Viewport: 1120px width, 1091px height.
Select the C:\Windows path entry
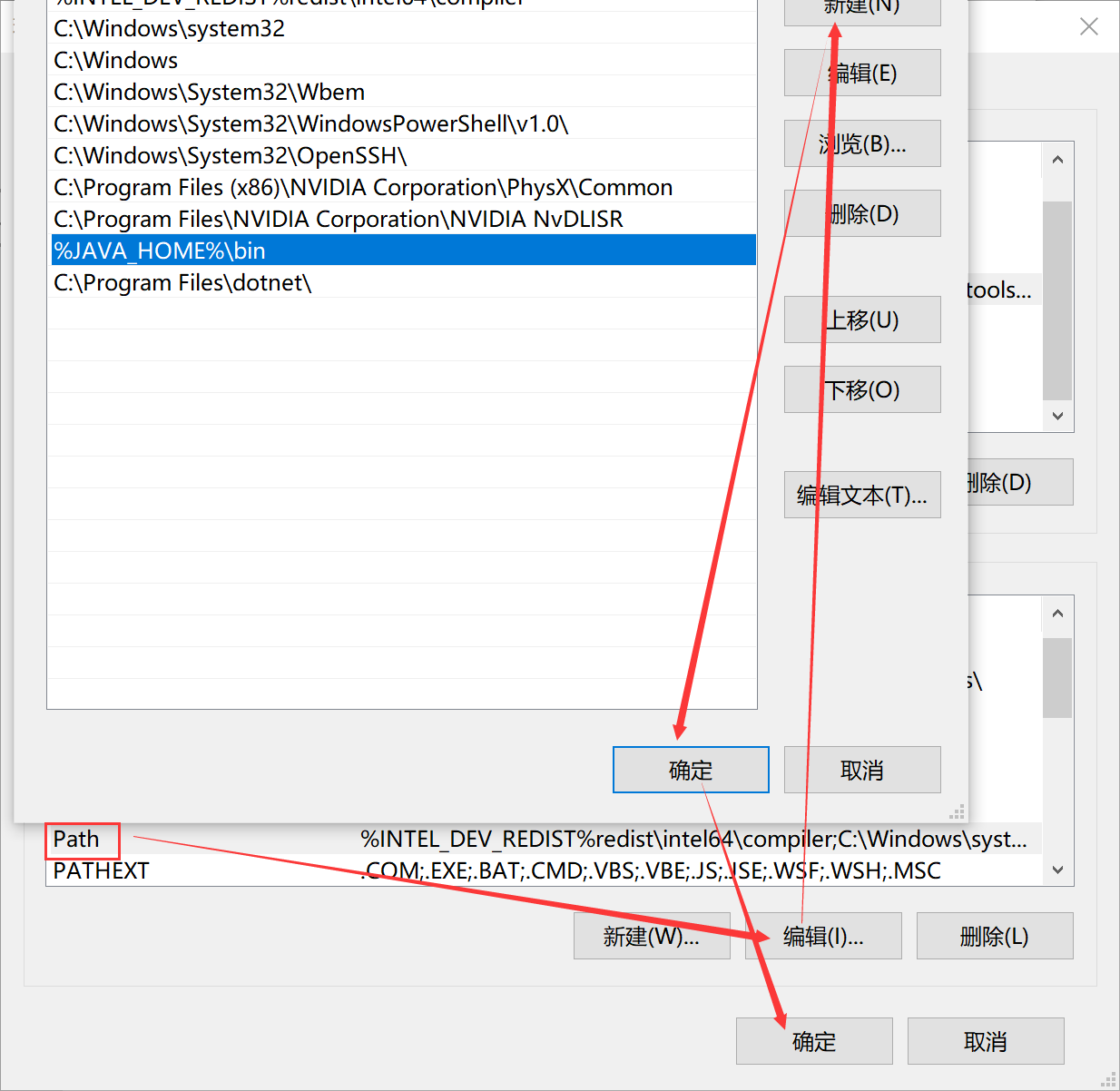tap(403, 60)
